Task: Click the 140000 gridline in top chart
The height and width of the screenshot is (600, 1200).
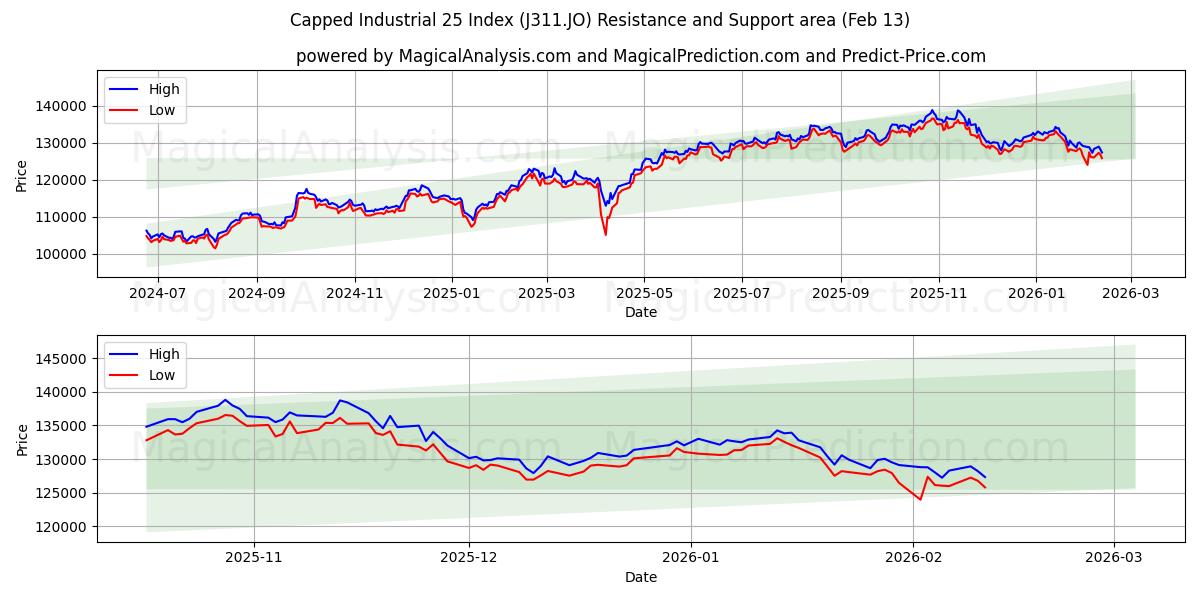Action: (600, 104)
